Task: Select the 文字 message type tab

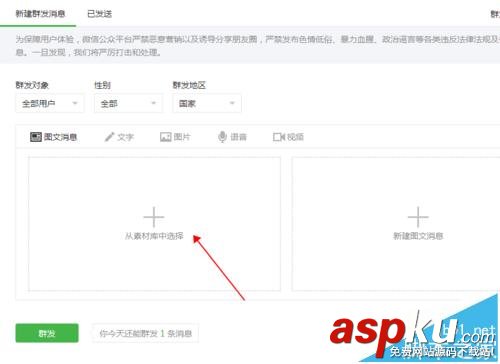Action: [119, 137]
